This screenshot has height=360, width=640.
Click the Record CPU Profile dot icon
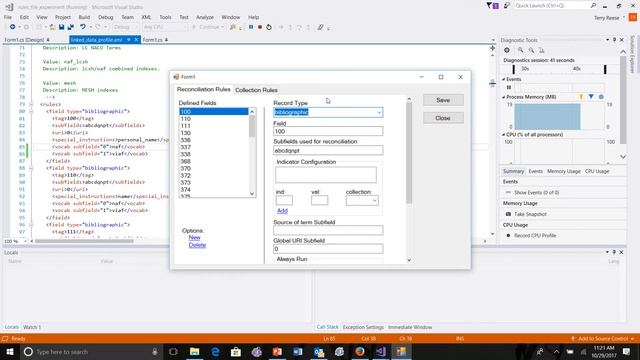coord(508,236)
